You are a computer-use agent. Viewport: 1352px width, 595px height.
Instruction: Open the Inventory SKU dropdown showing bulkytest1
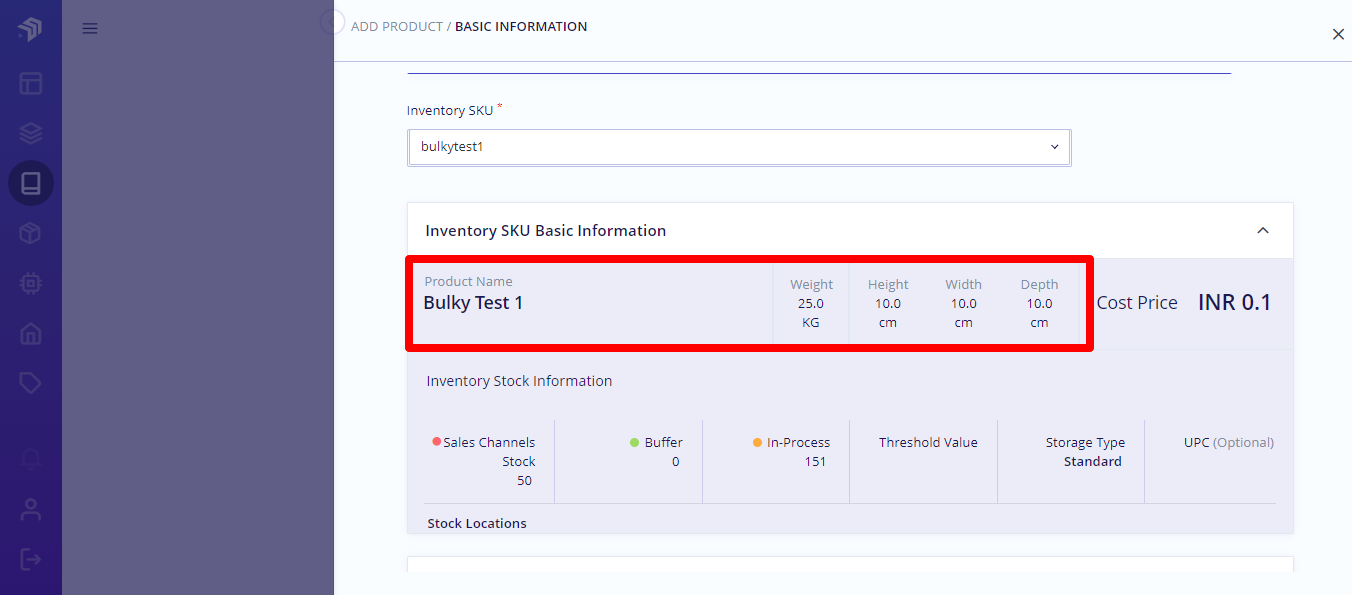[x=739, y=147]
